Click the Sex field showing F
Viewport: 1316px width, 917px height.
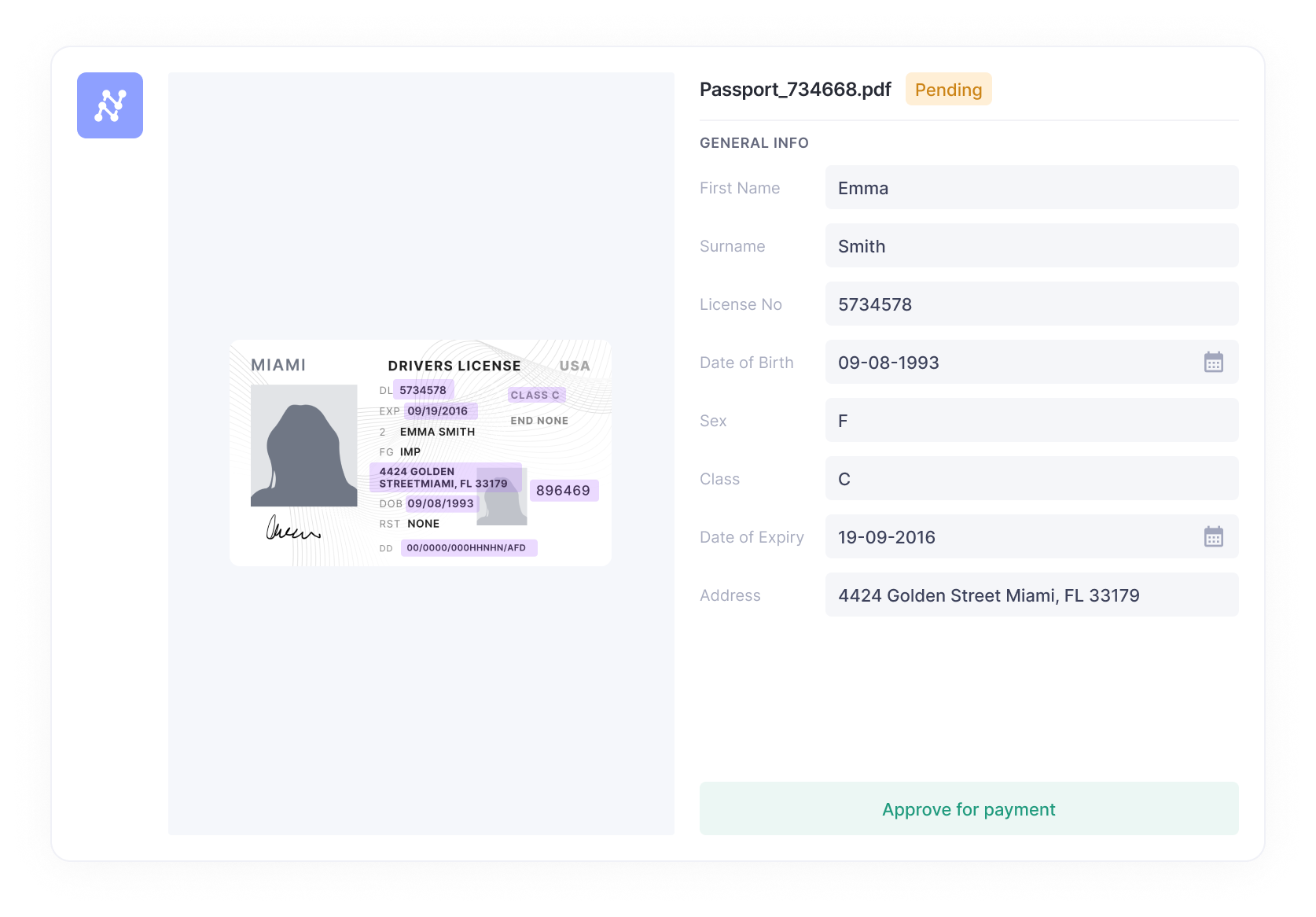click(1031, 421)
